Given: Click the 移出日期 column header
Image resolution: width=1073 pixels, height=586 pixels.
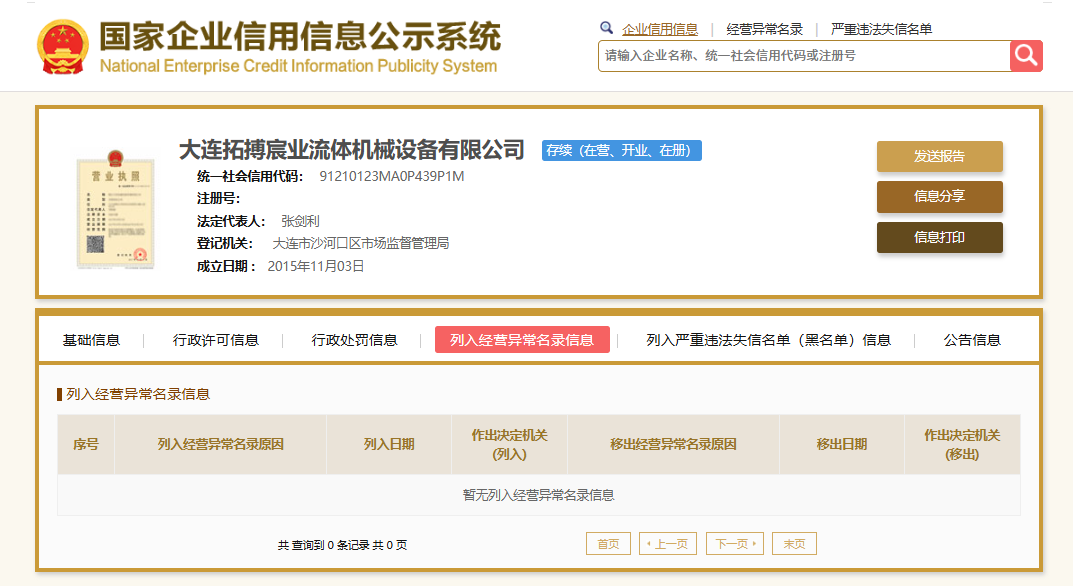Looking at the screenshot, I should [x=842, y=444].
